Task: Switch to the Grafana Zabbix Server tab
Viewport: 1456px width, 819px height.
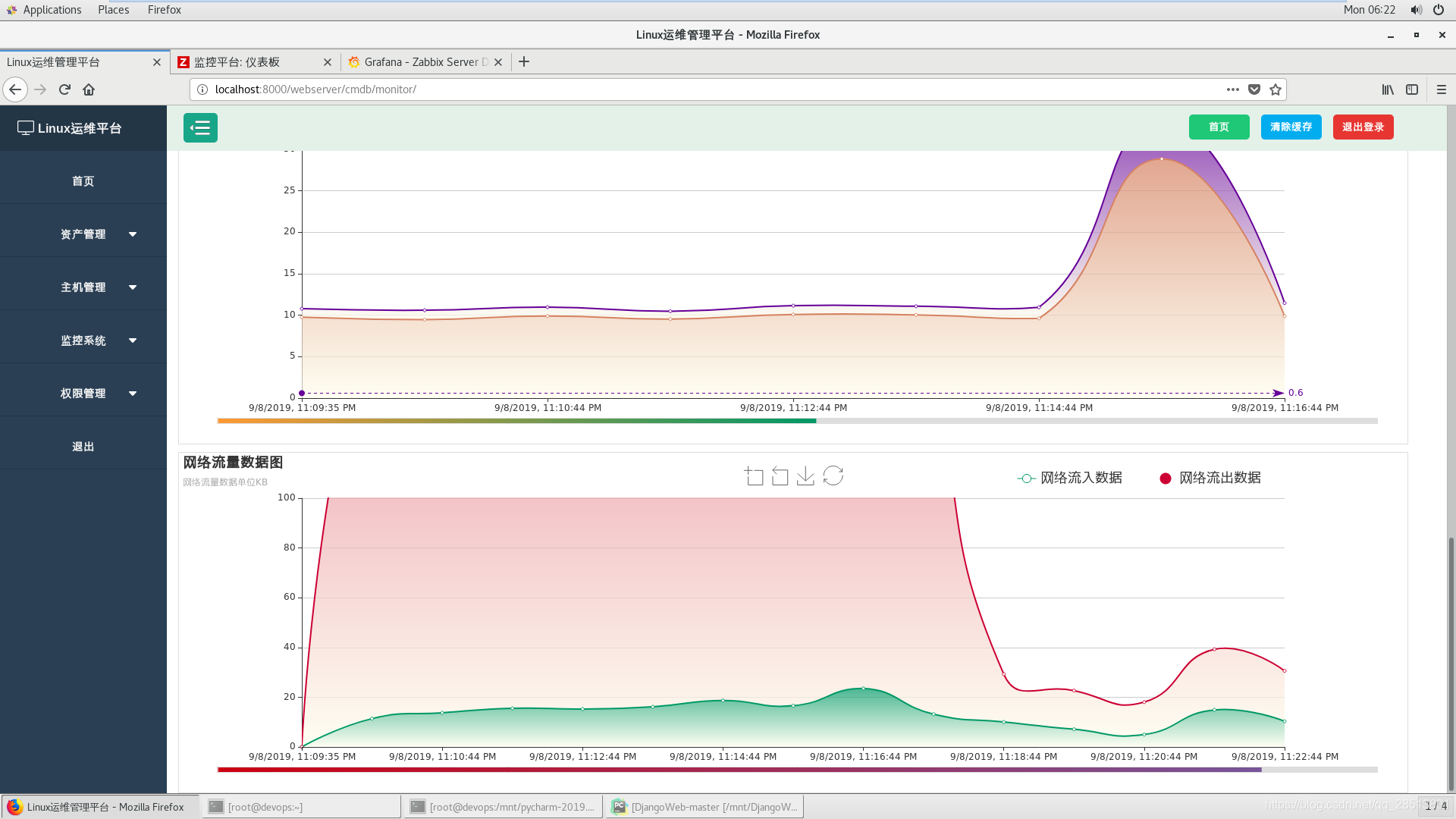Action: [421, 62]
